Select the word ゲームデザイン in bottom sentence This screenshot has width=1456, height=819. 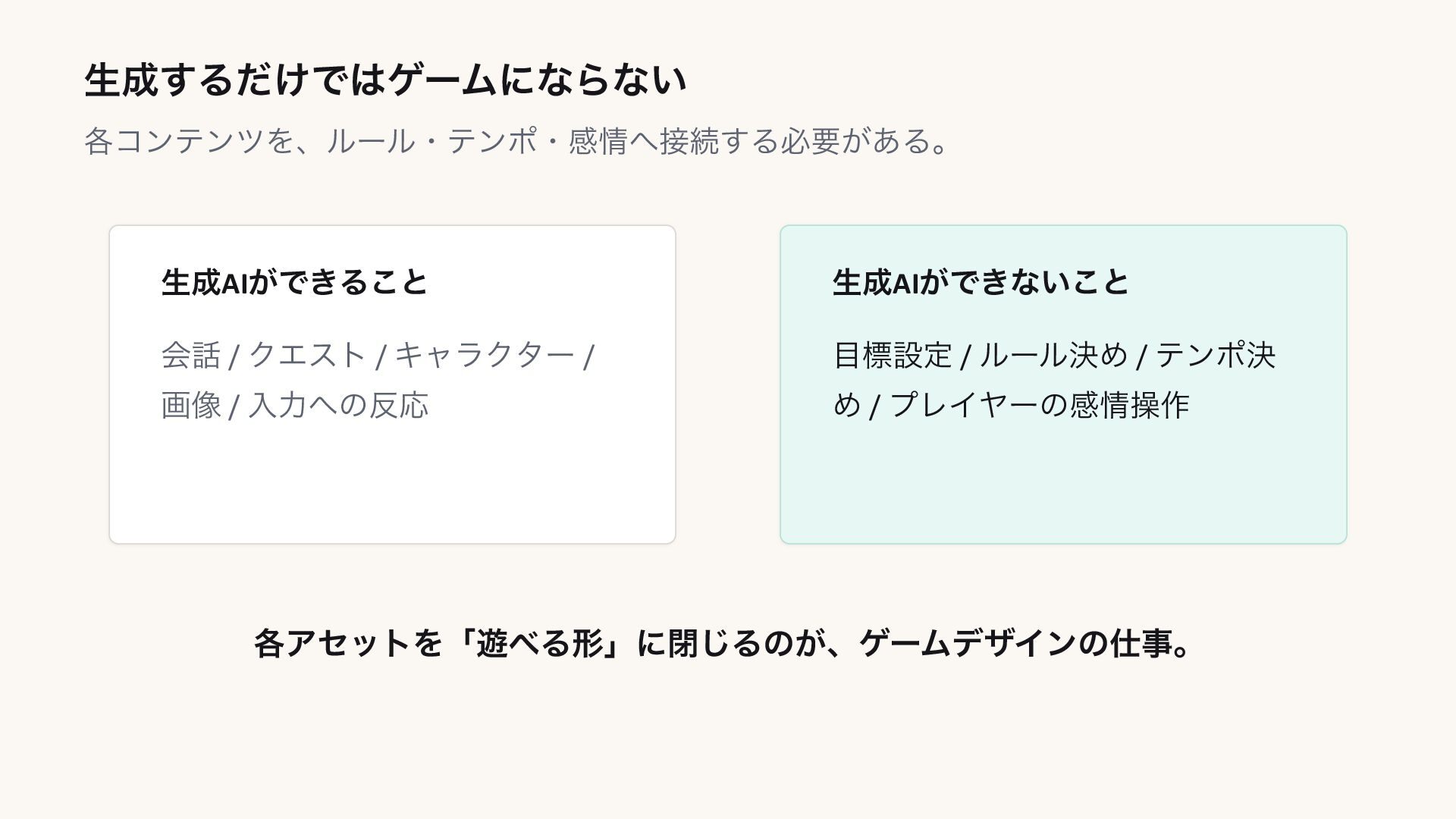(x=968, y=644)
